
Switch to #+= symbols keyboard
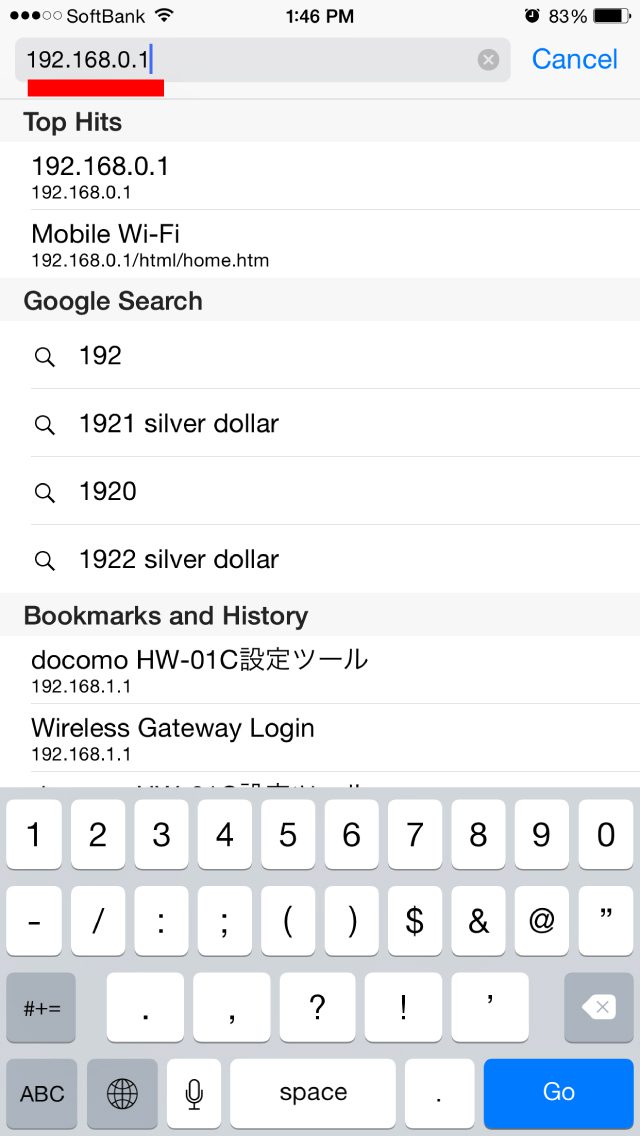coord(42,1007)
